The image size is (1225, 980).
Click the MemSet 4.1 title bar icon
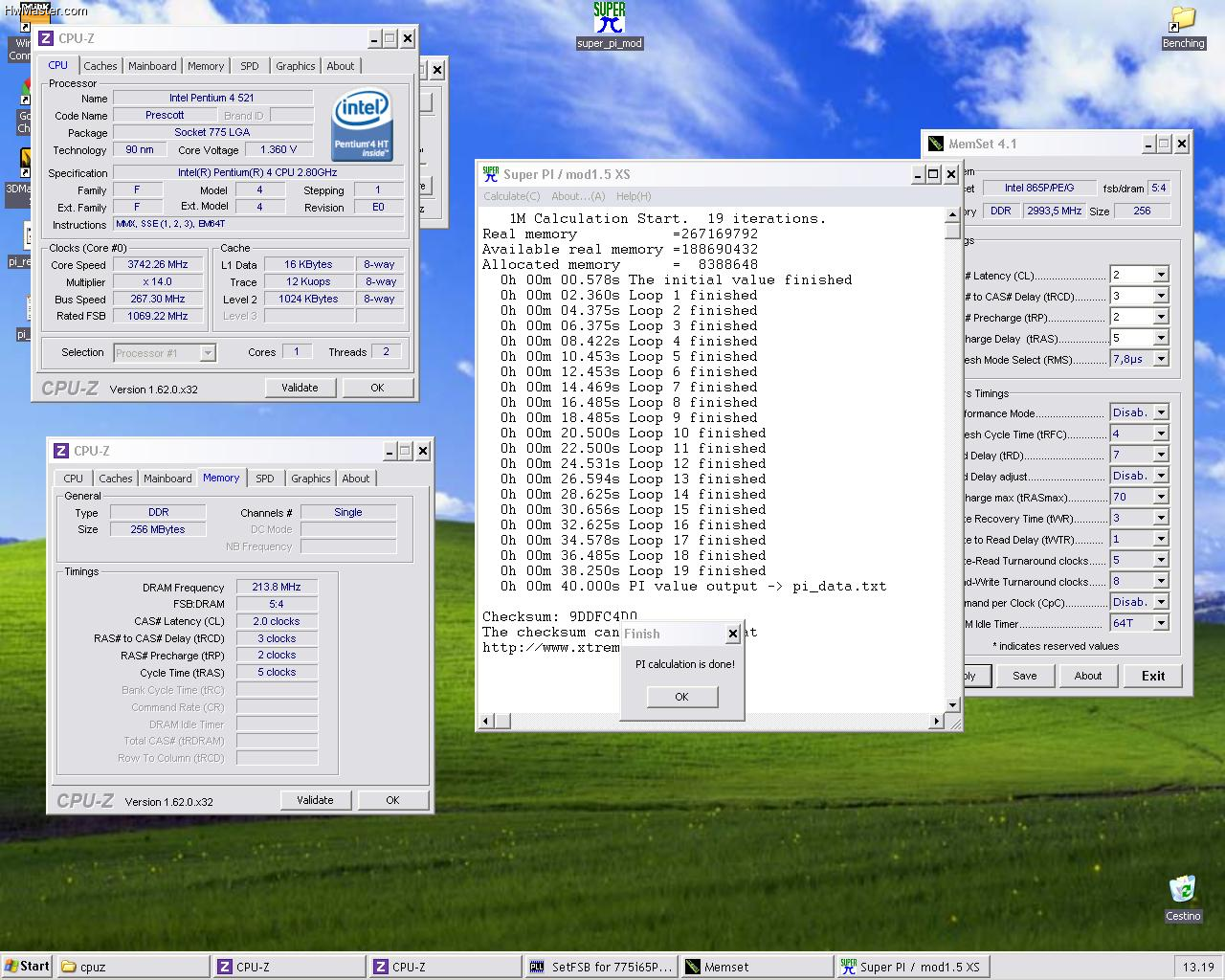pos(936,144)
